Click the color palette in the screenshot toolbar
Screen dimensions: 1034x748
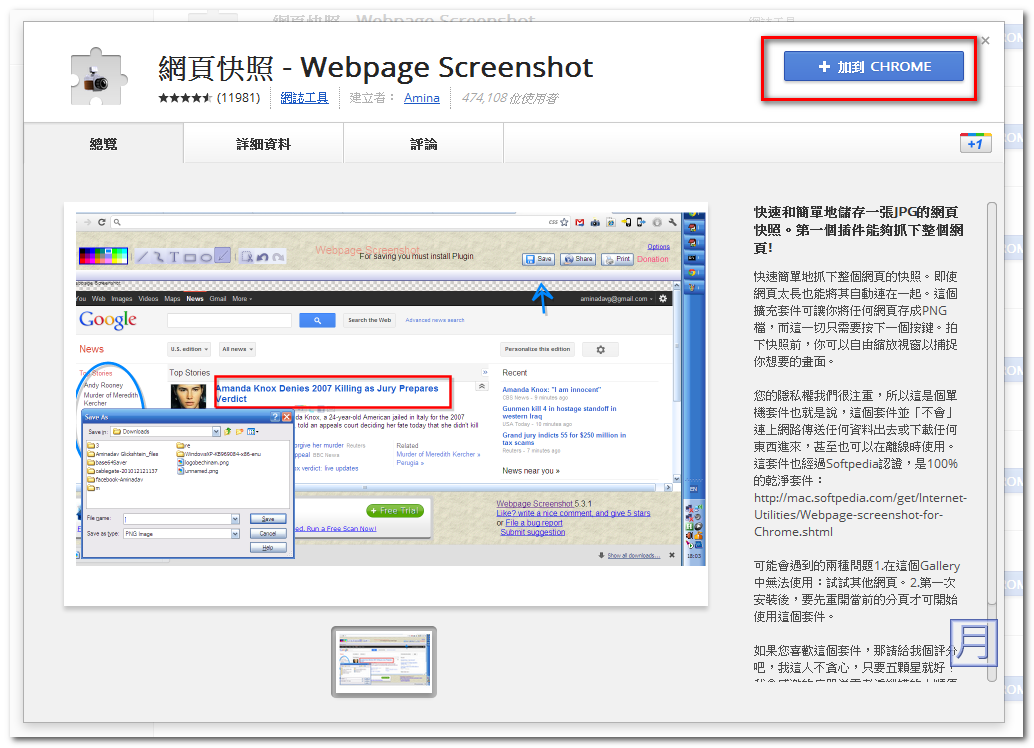click(104, 256)
